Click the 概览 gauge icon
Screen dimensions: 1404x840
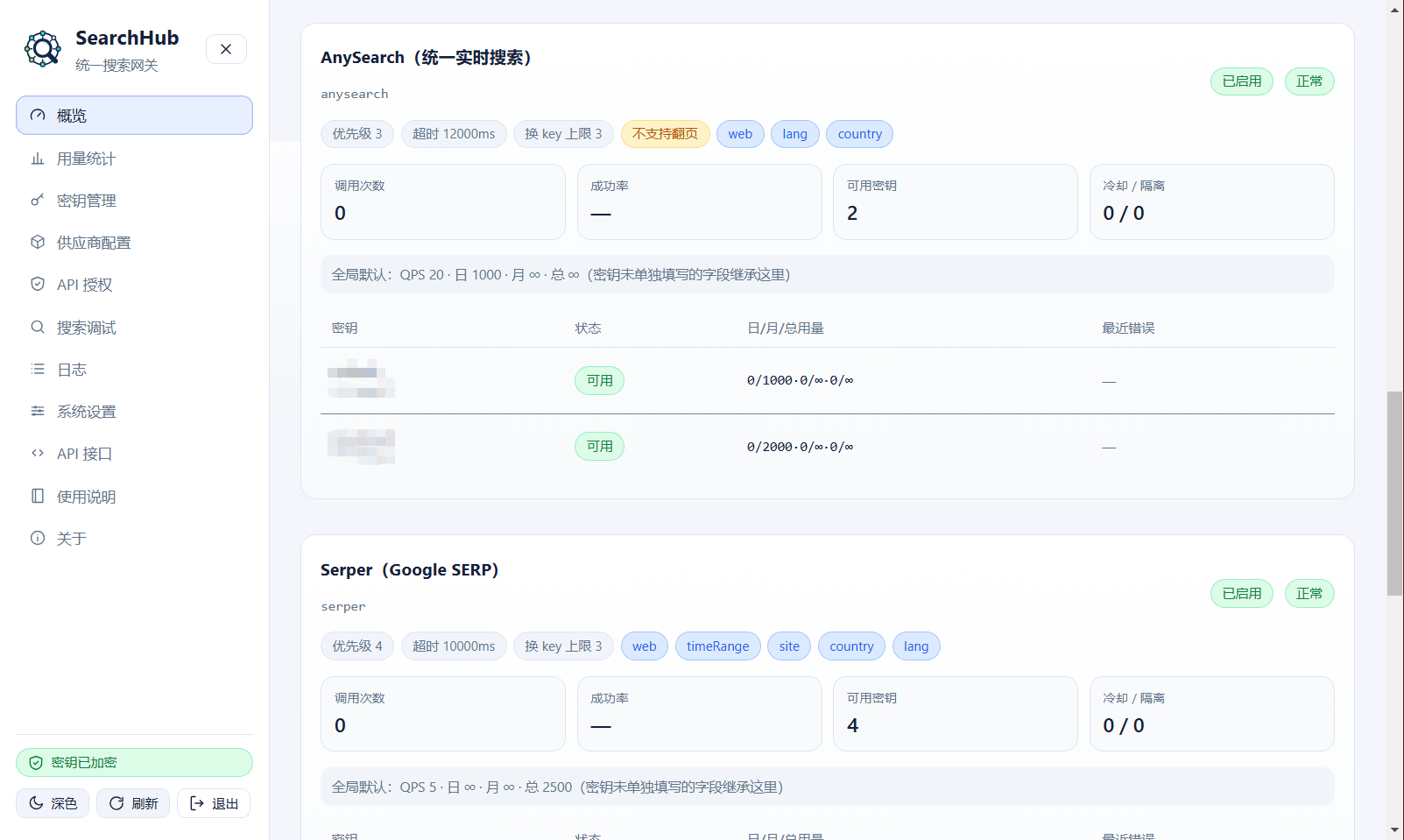pos(38,116)
